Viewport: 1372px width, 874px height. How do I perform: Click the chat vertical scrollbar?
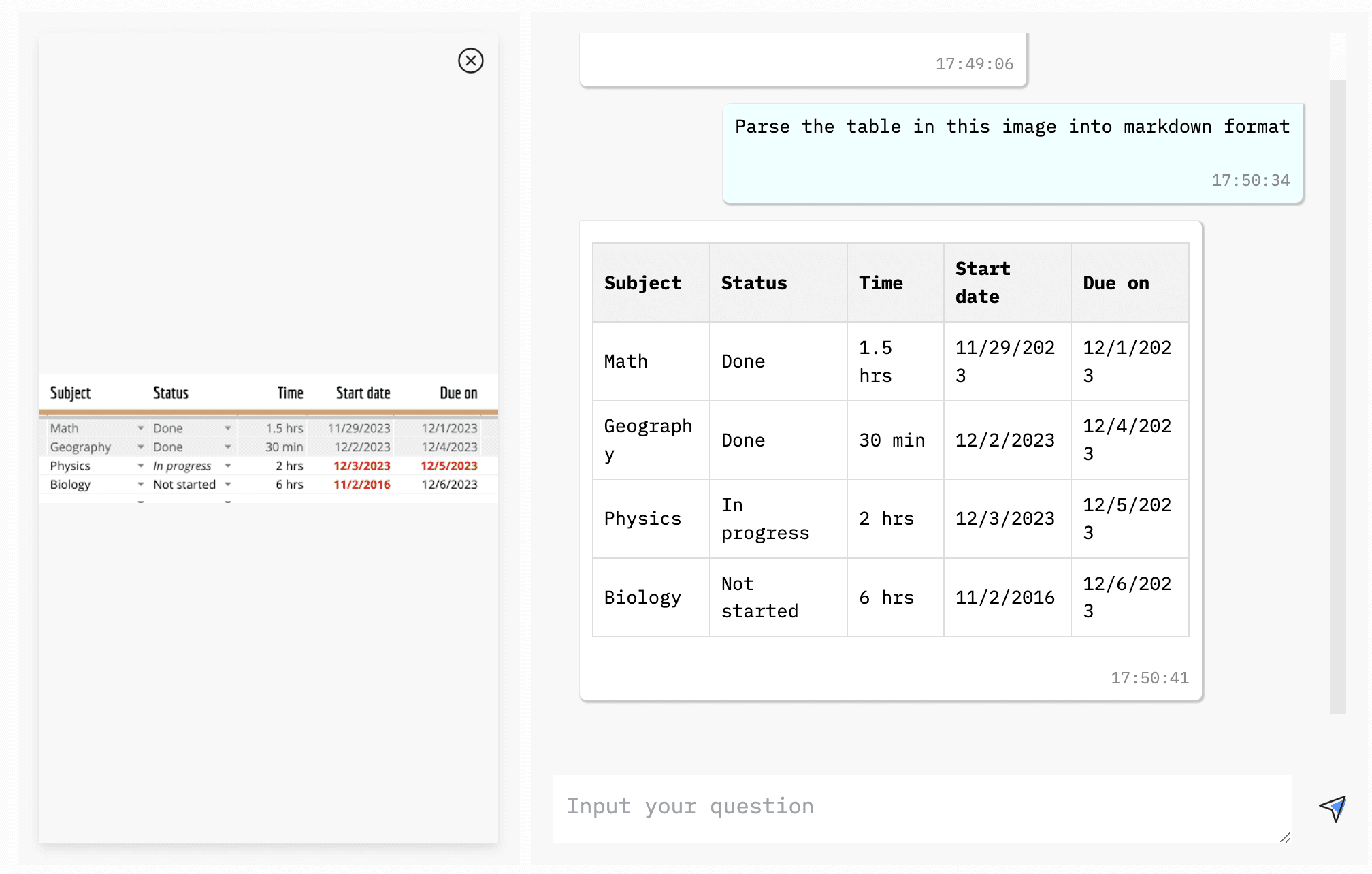(1337, 395)
